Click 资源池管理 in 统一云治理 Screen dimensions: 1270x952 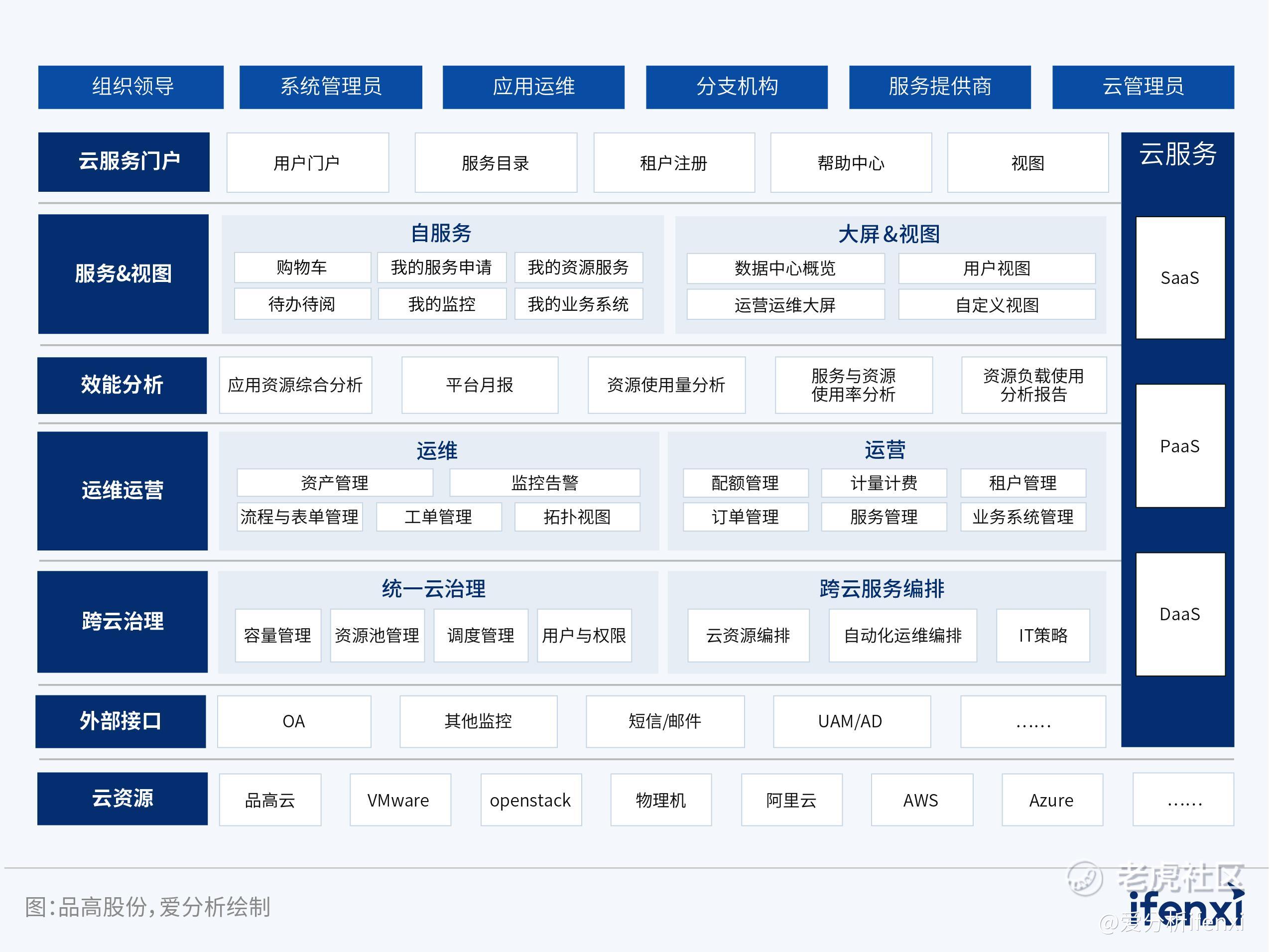(377, 636)
